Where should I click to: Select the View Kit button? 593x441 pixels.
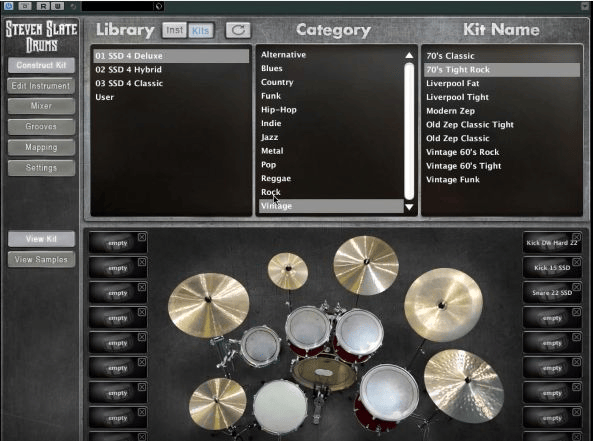41,239
